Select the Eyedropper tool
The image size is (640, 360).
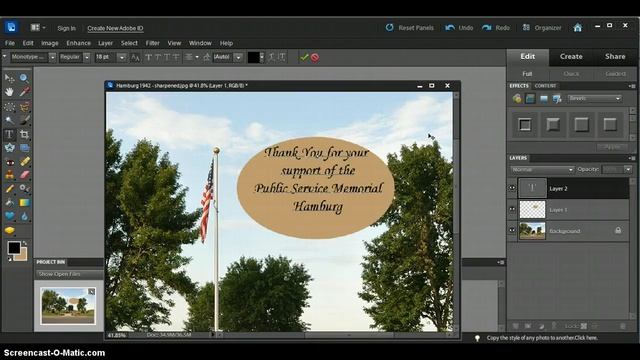point(24,92)
